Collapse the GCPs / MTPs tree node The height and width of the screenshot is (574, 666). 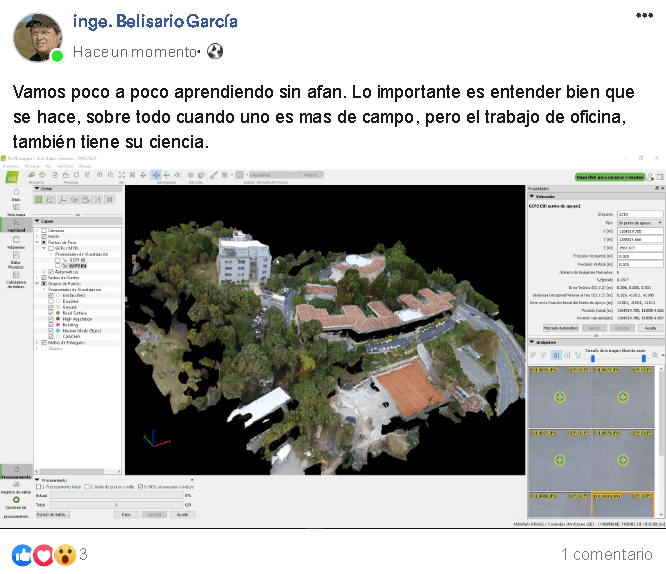click(x=44, y=248)
